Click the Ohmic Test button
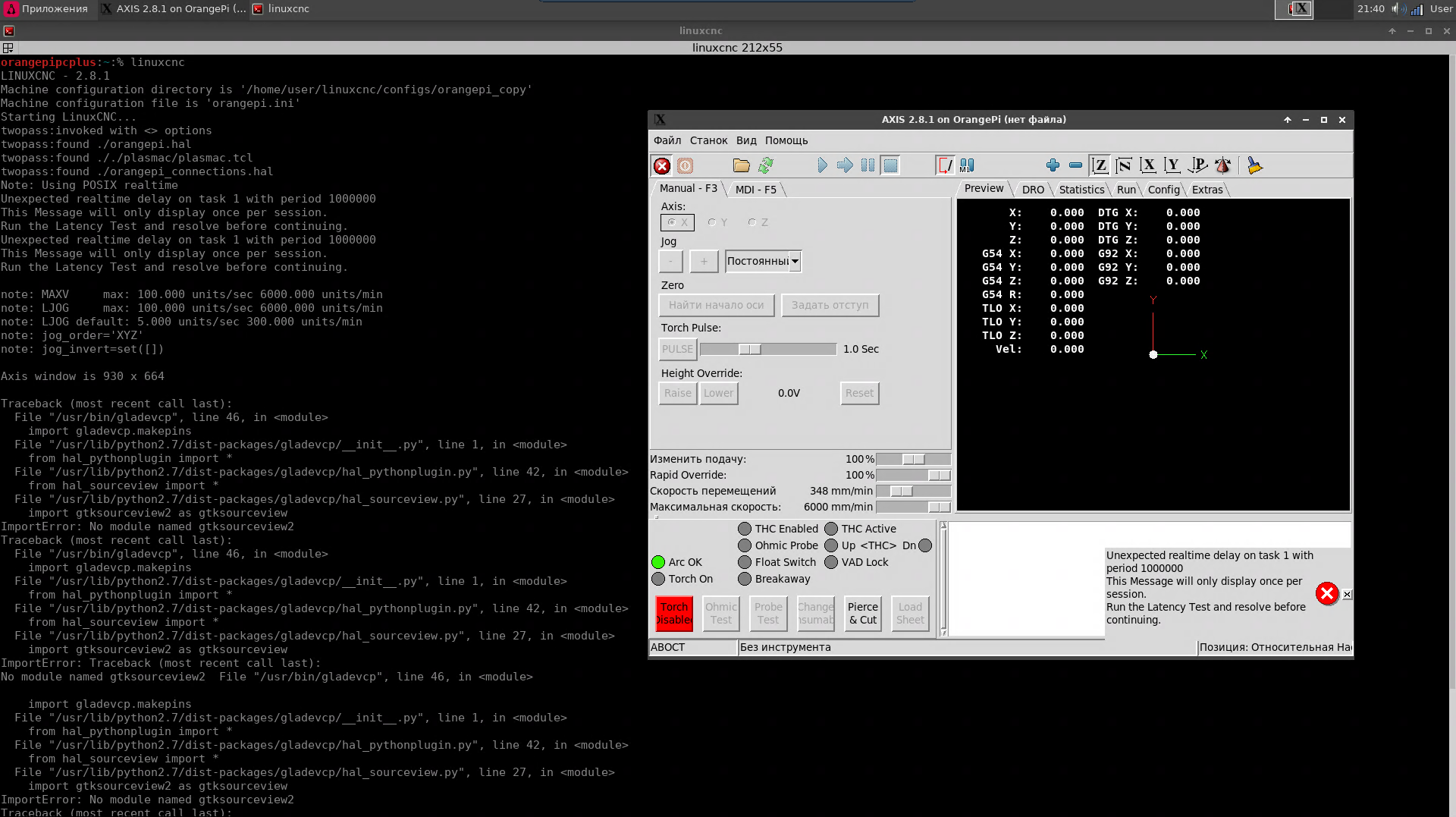 (721, 614)
